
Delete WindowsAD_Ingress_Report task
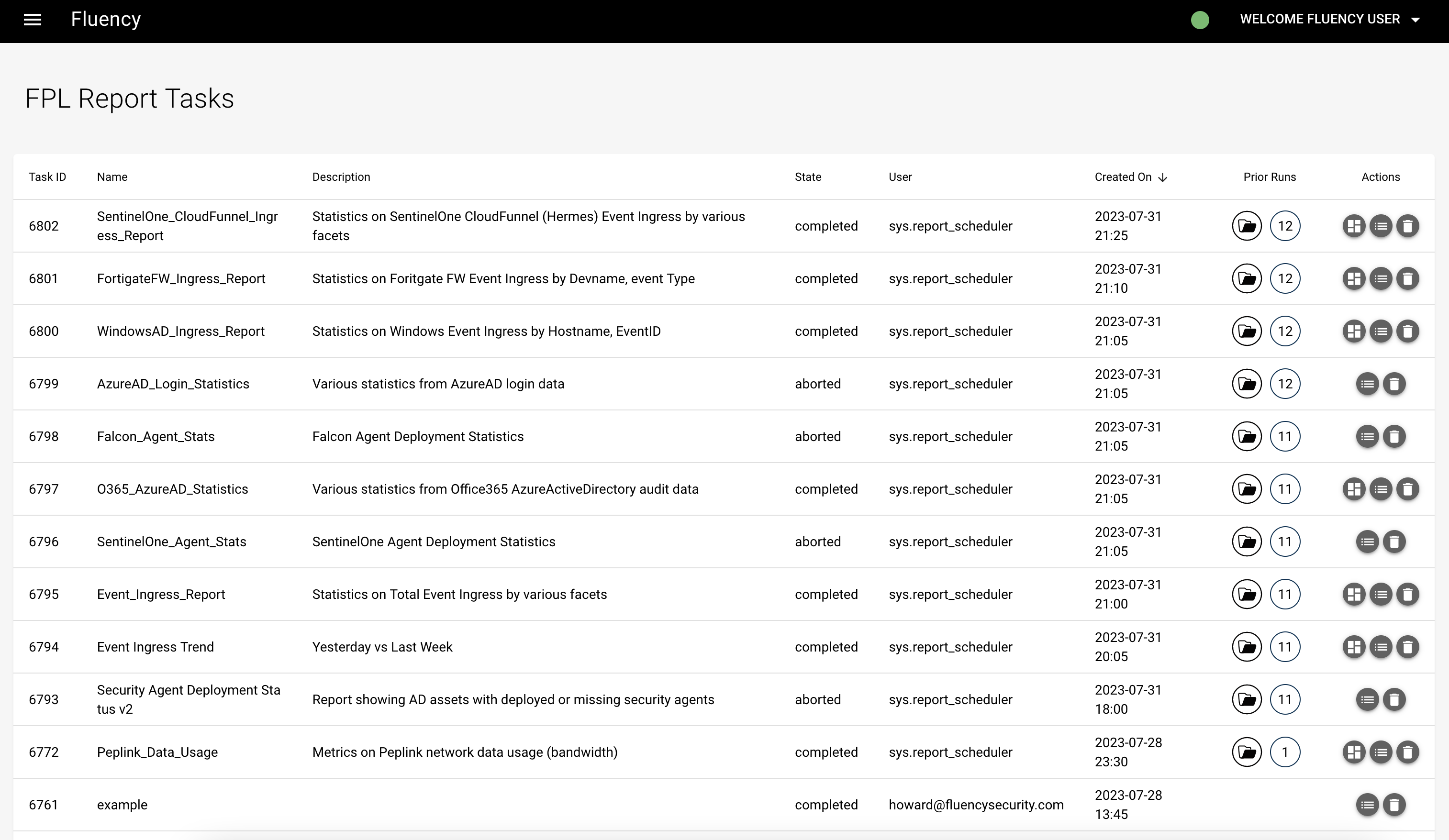point(1407,331)
